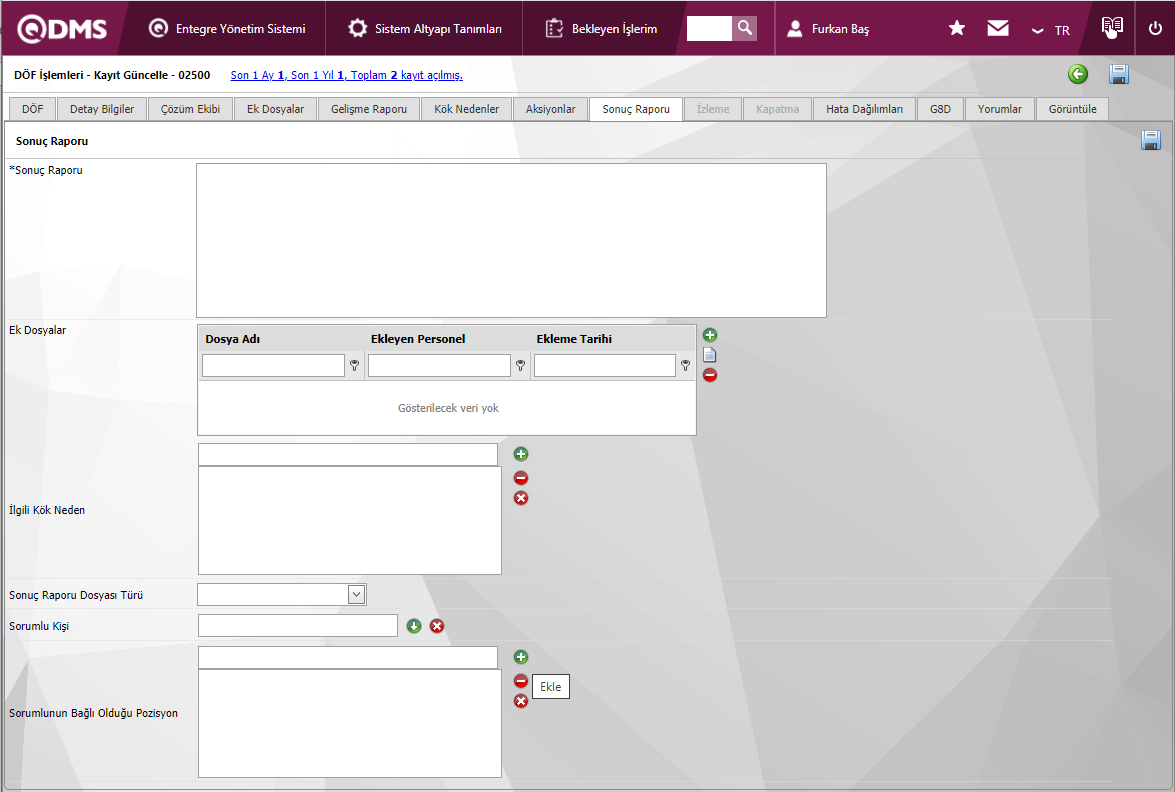
Task: Open the Yorumlar tab
Action: [x=1000, y=109]
